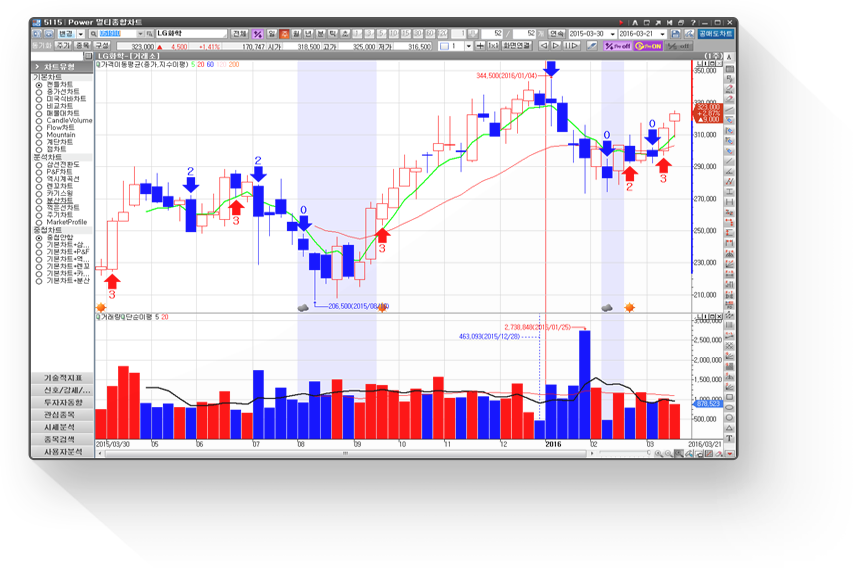
Task: Open the end date 2016-03-21 dropdown
Action: 663,34
